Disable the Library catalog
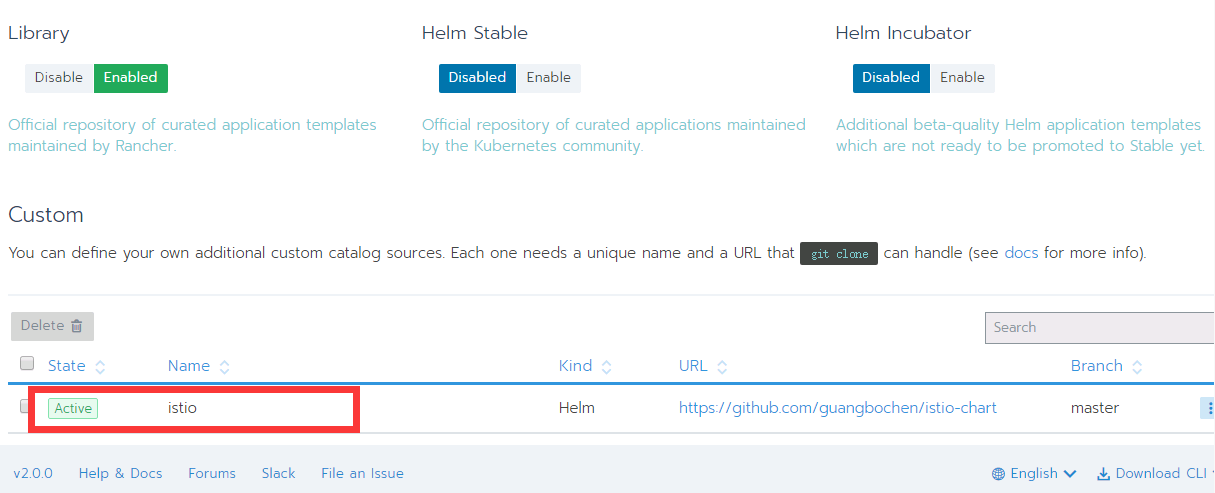This screenshot has height=493, width=1215. [x=59, y=78]
